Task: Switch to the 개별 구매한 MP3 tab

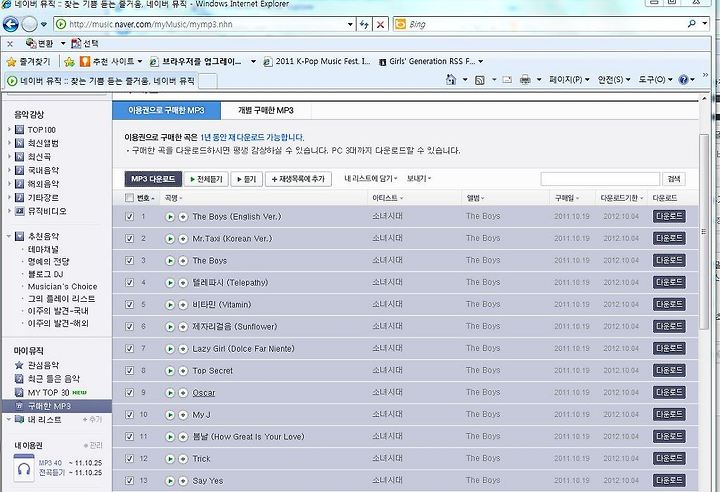Action: coord(266,111)
